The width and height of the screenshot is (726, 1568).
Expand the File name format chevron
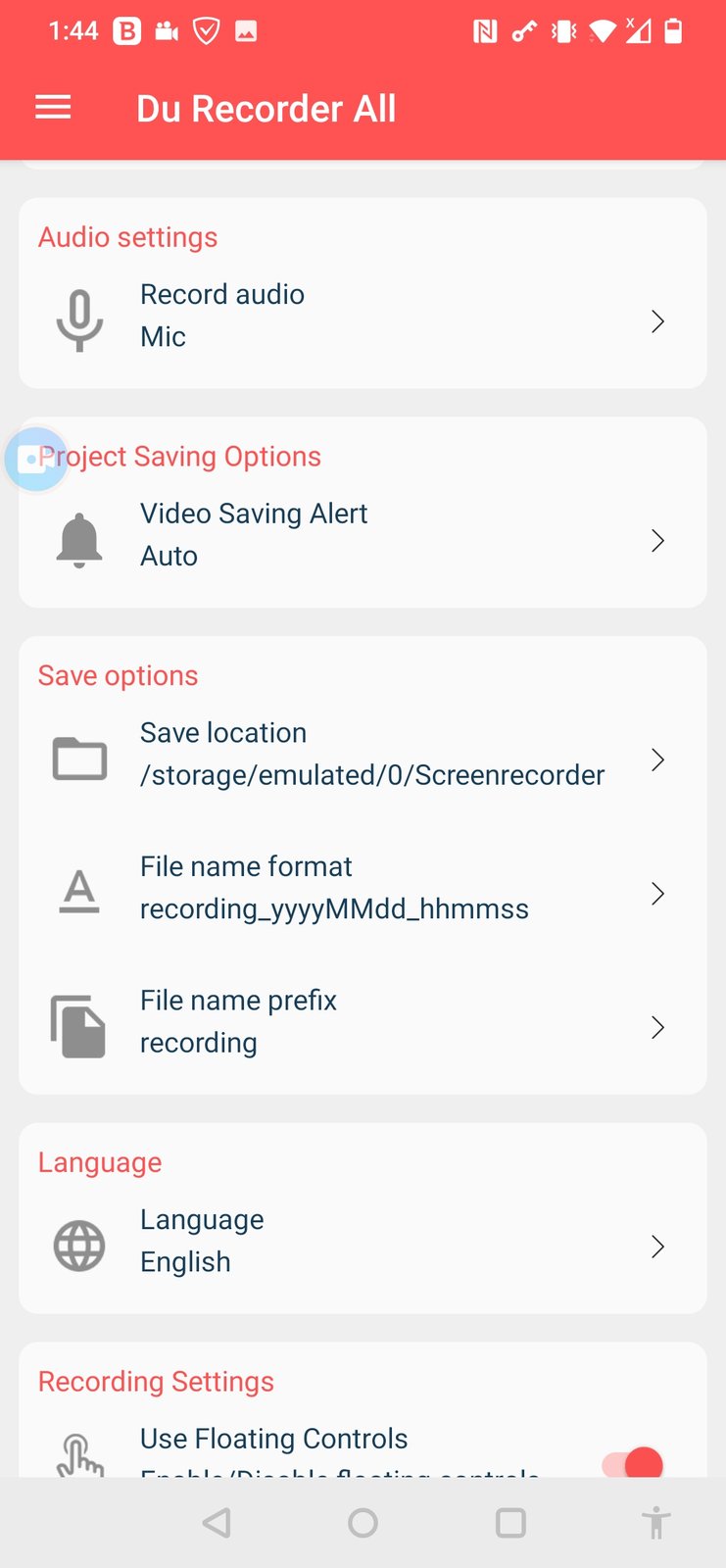click(657, 894)
